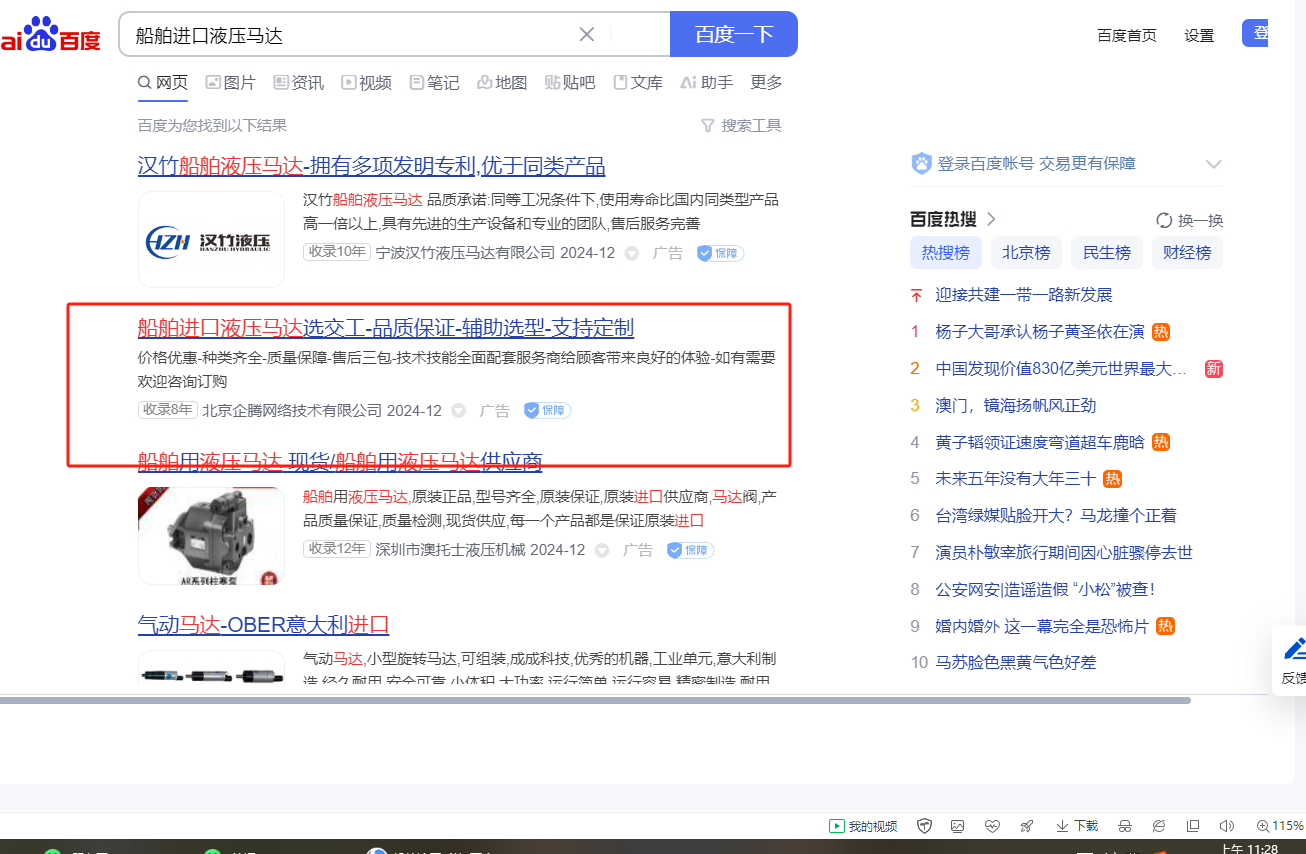Switch to the 文库 tab

[x=638, y=83]
